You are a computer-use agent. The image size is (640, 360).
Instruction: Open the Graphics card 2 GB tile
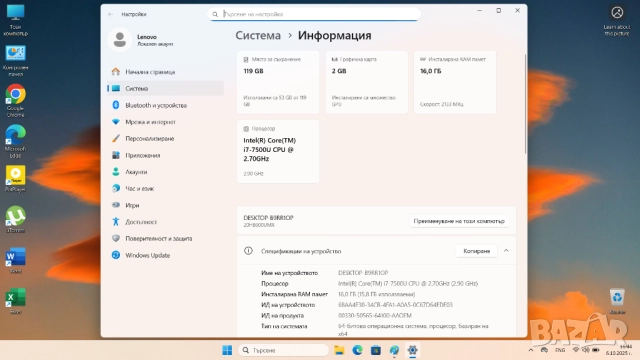[x=367, y=82]
